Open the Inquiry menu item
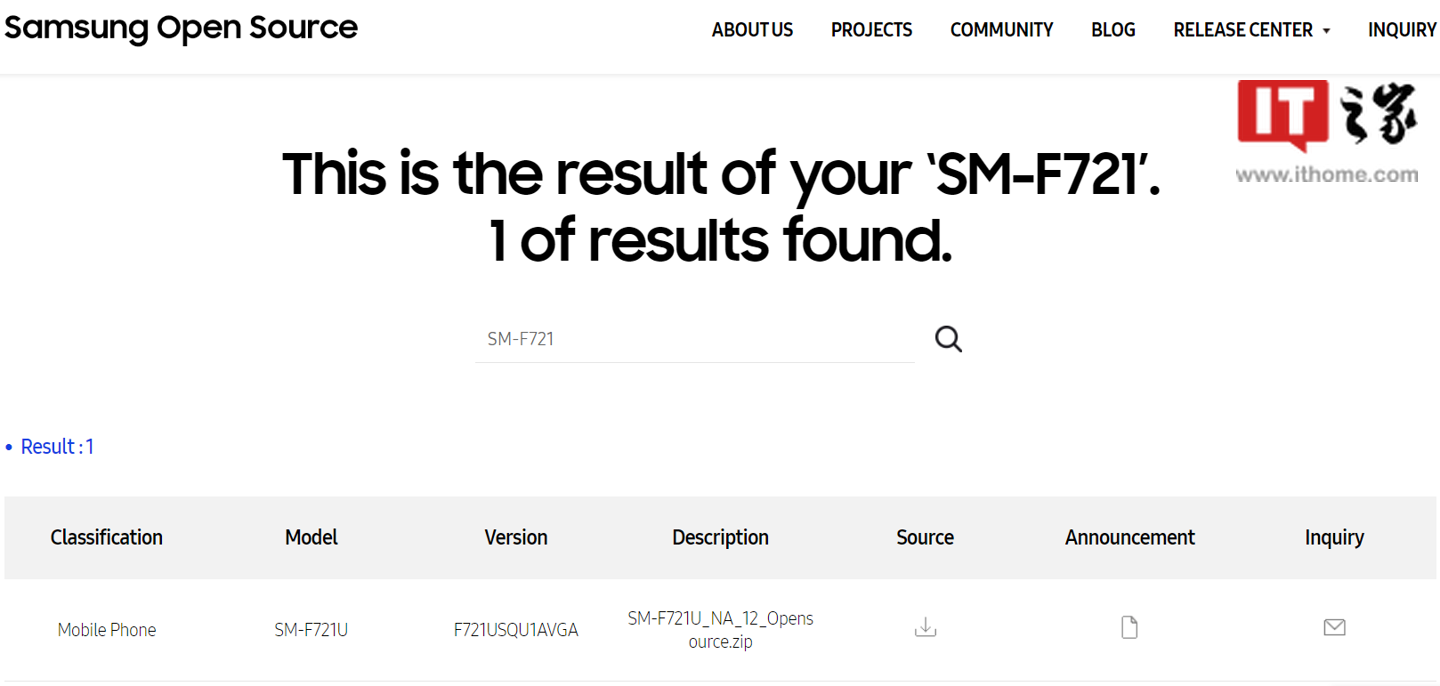Image resolution: width=1440 pixels, height=686 pixels. click(1402, 30)
